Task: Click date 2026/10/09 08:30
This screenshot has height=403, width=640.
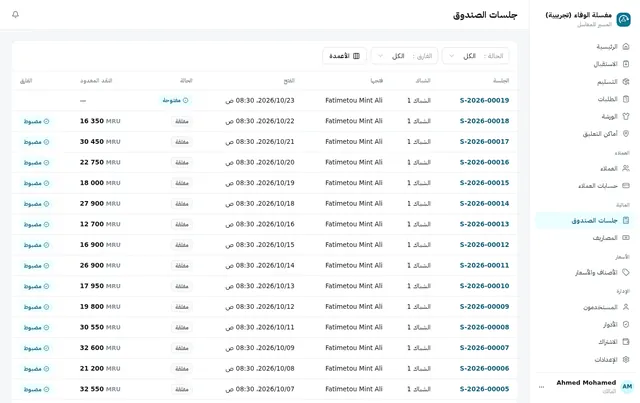Action: coord(260,348)
